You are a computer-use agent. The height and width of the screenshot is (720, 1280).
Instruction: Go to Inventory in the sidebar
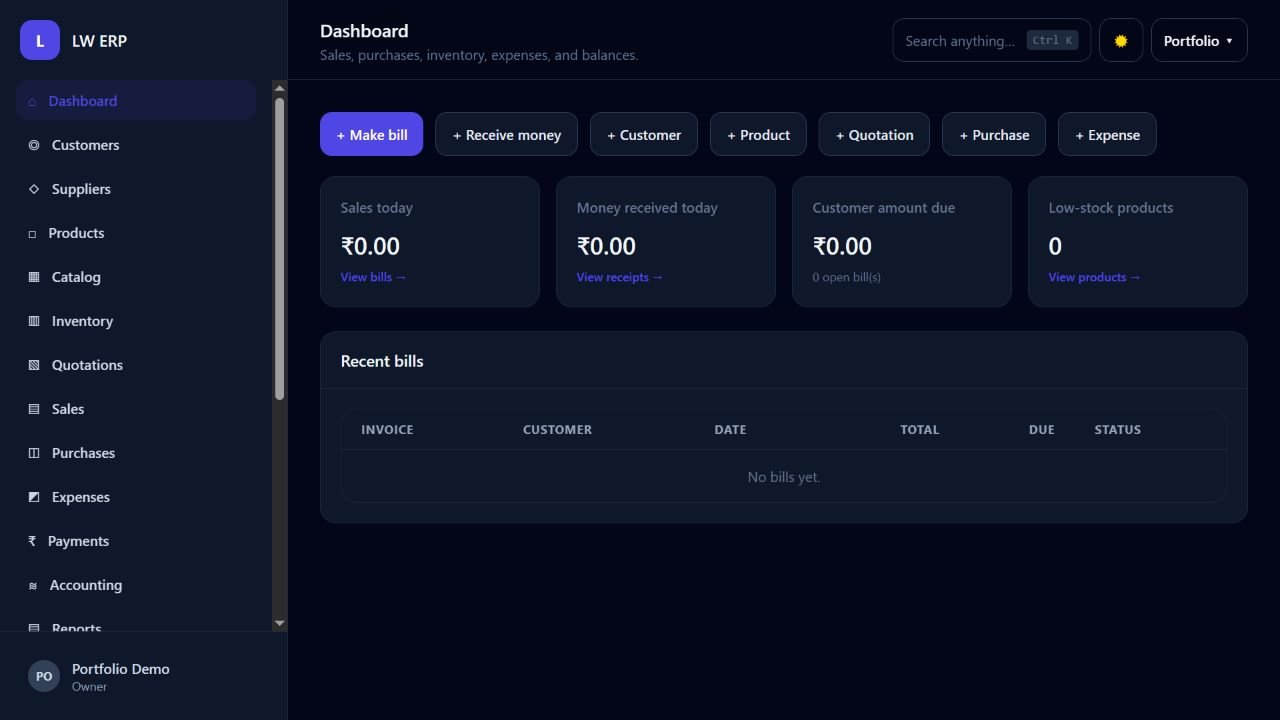pyautogui.click(x=136, y=321)
